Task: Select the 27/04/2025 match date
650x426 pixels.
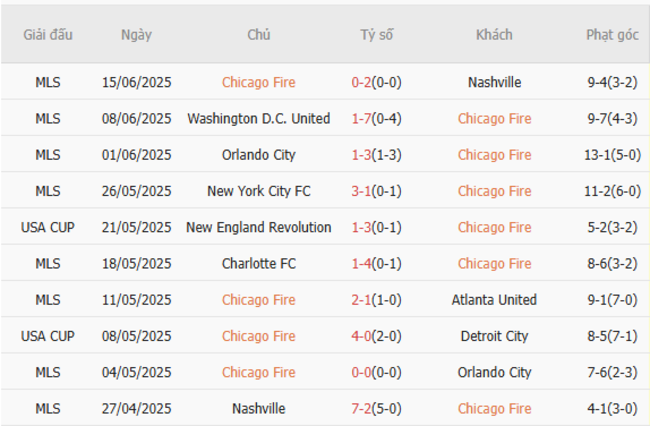Action: pos(136,408)
